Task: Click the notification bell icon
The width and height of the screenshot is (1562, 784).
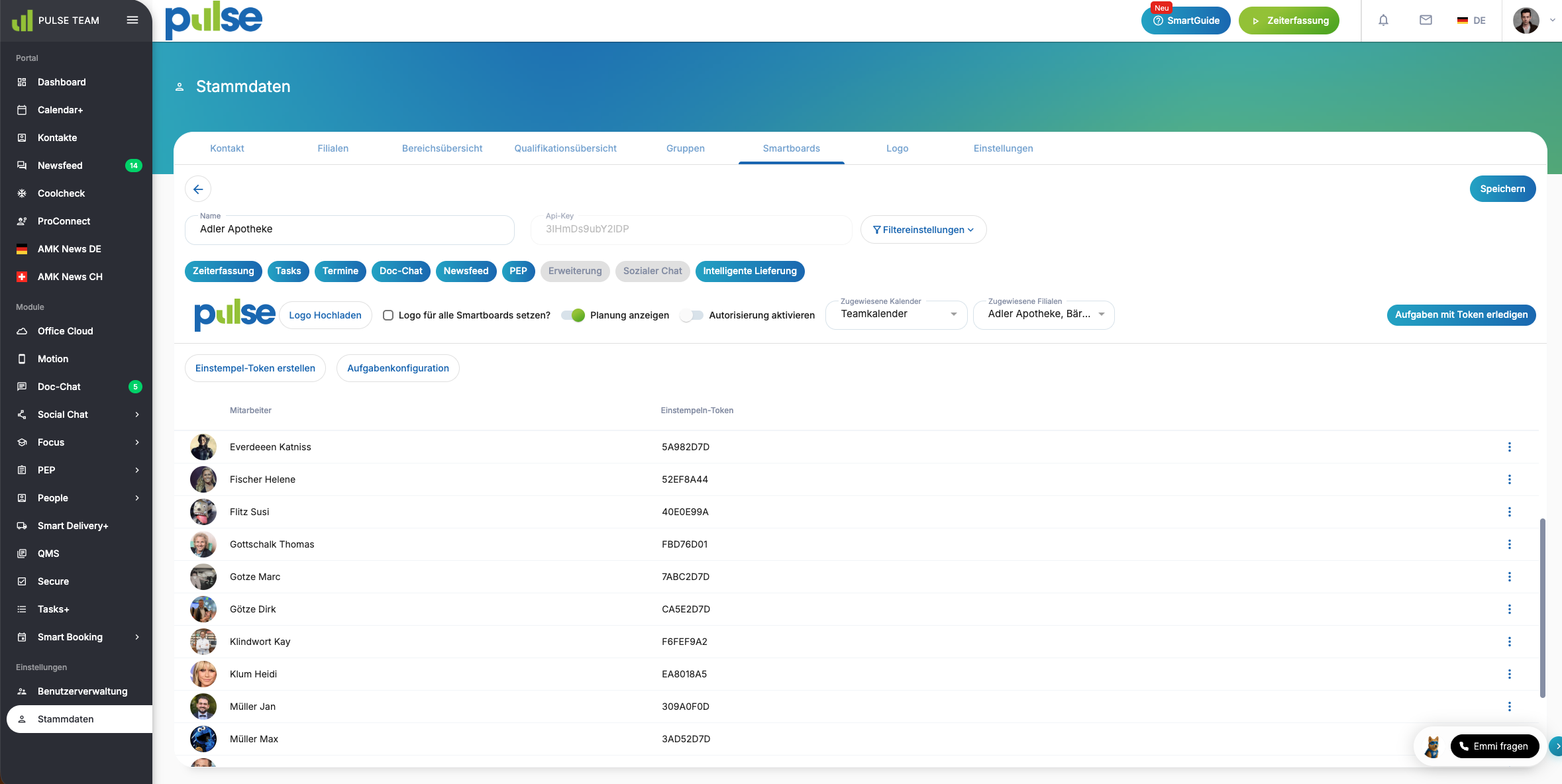Action: 1383,21
